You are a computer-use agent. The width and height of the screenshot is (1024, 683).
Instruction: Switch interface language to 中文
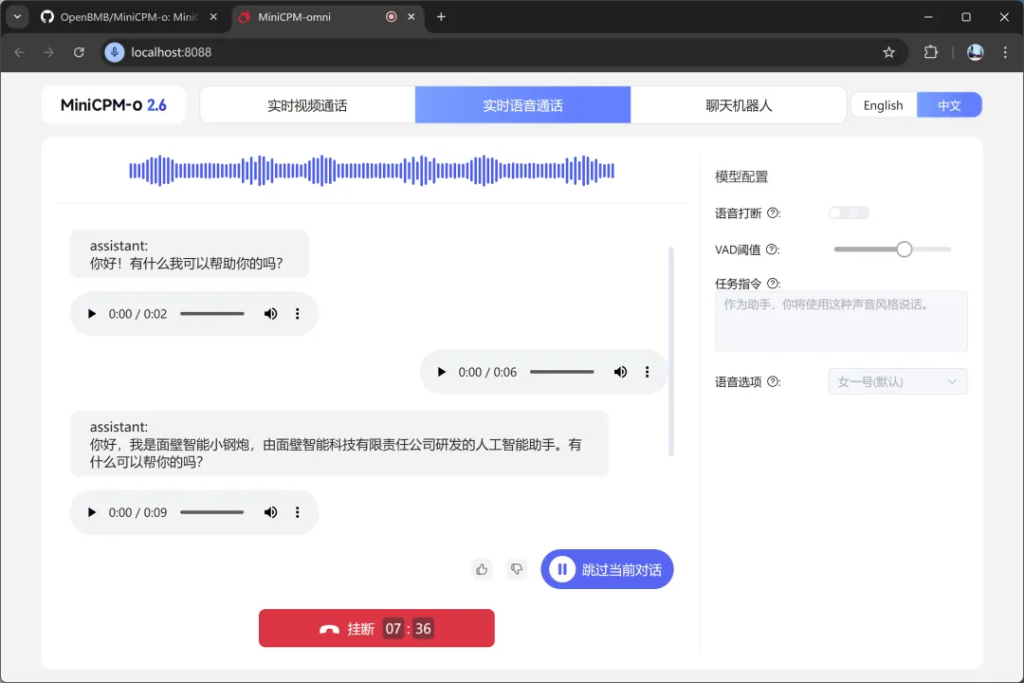tap(949, 105)
